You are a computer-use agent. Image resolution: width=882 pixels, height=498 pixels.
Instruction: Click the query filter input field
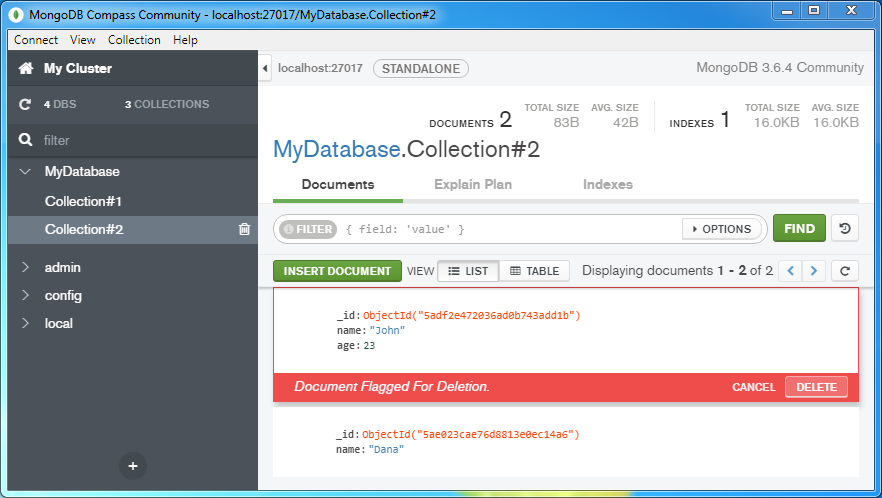(x=510, y=229)
